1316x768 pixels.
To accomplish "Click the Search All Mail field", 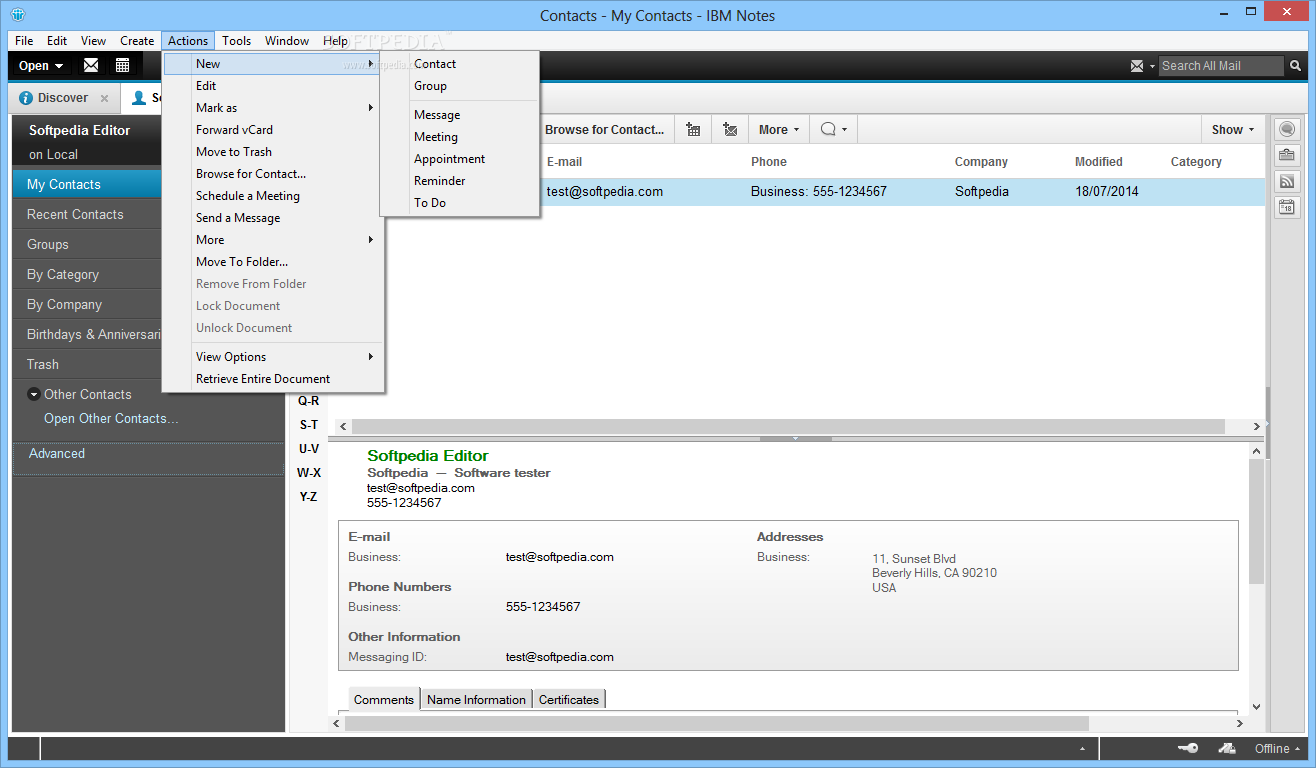I will (1221, 66).
